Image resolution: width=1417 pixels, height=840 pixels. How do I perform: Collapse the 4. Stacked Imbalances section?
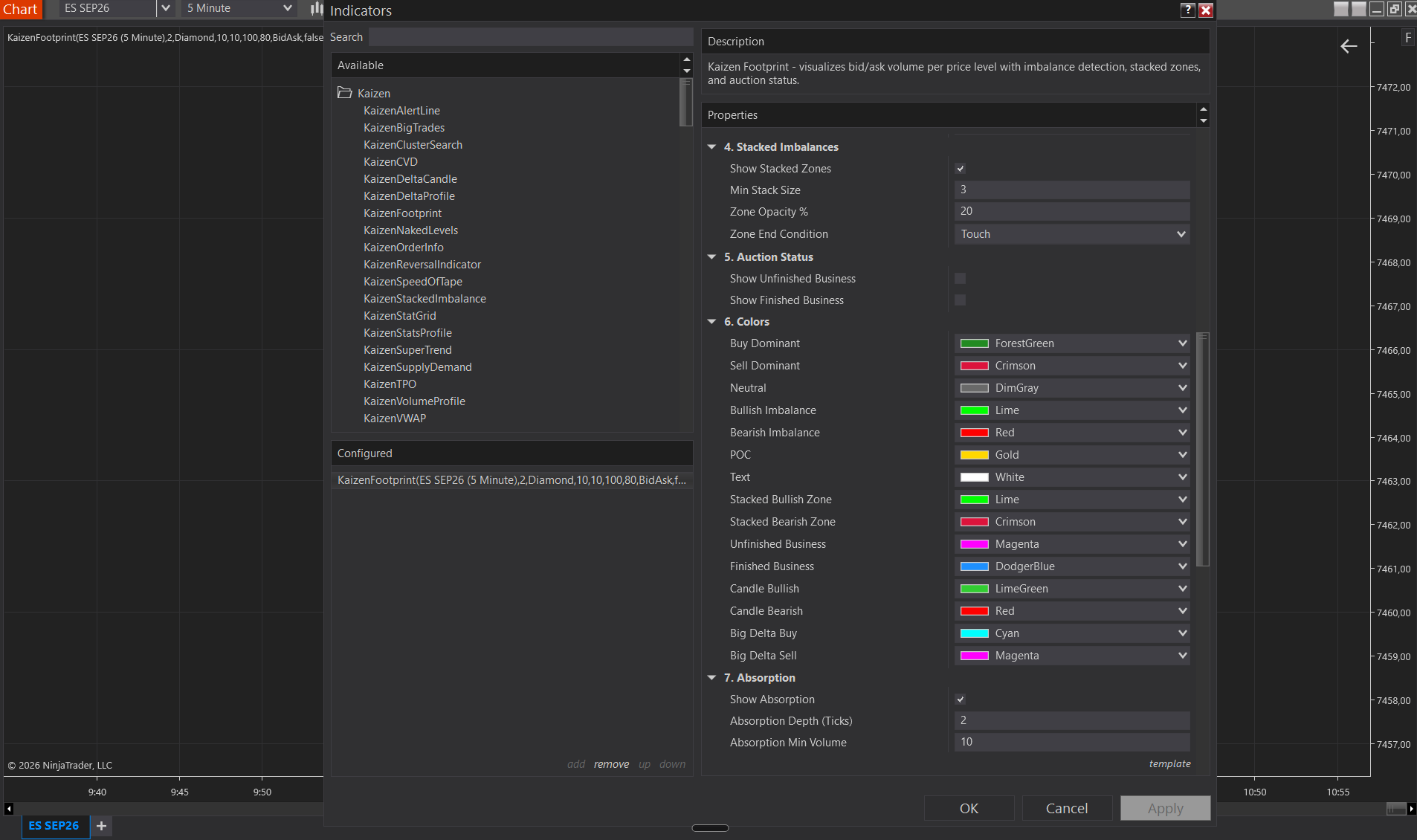click(711, 147)
